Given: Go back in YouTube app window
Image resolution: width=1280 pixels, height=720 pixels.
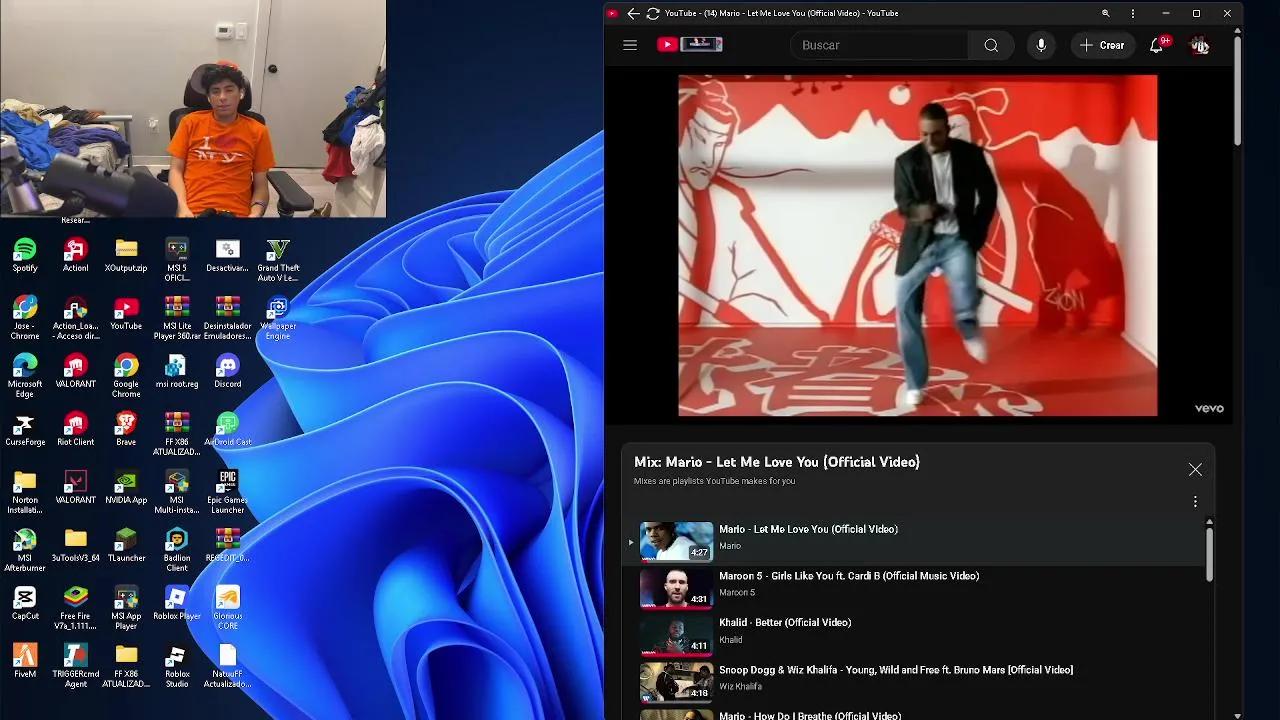Looking at the screenshot, I should tap(633, 13).
